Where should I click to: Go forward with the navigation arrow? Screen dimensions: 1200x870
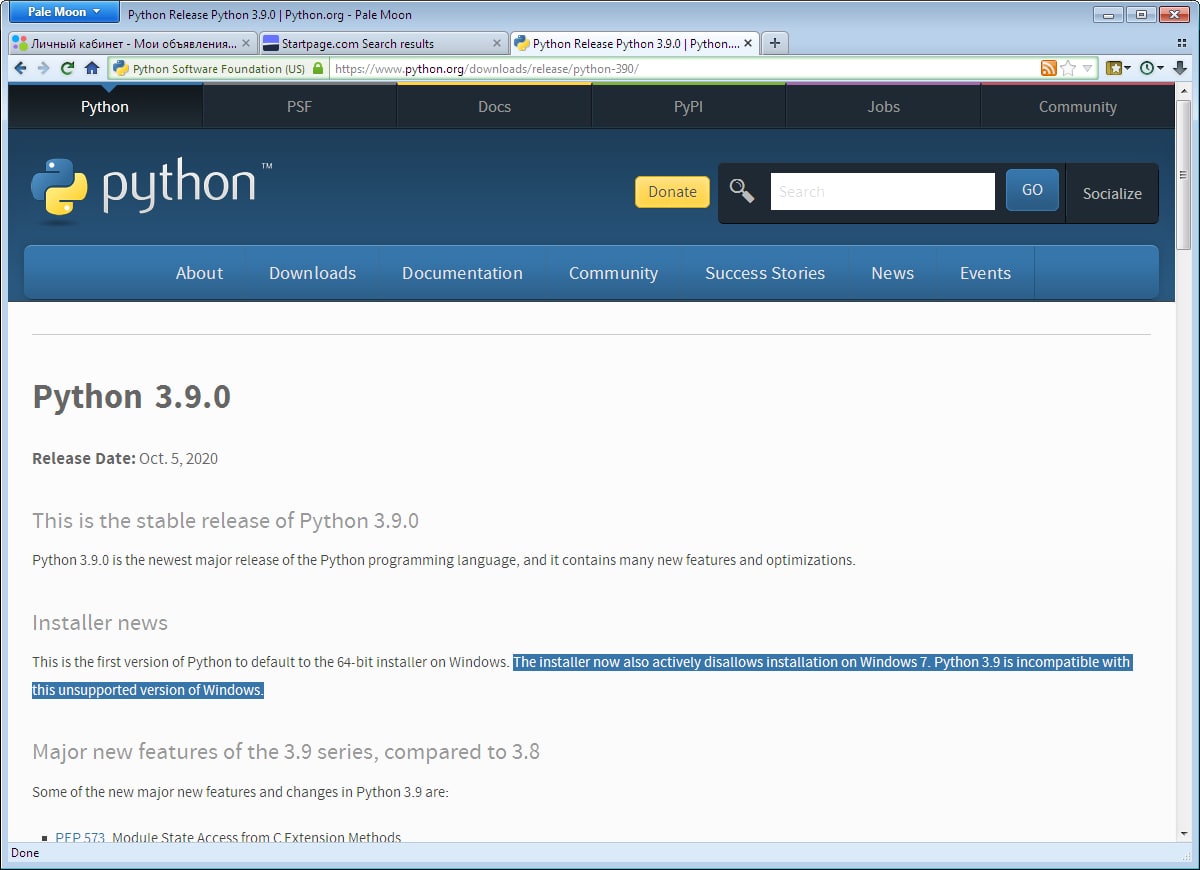(x=43, y=68)
